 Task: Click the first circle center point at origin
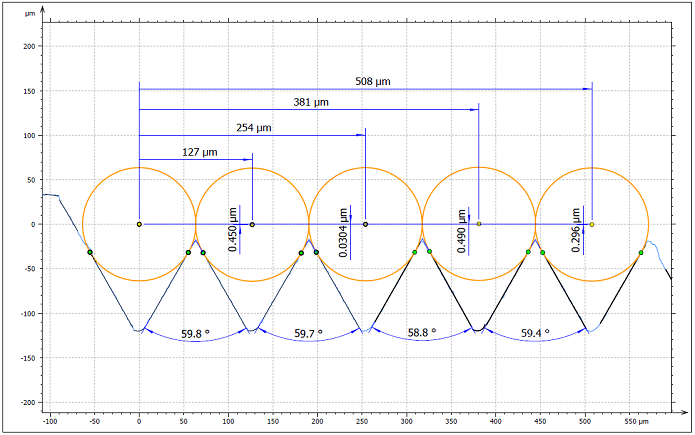click(x=139, y=224)
